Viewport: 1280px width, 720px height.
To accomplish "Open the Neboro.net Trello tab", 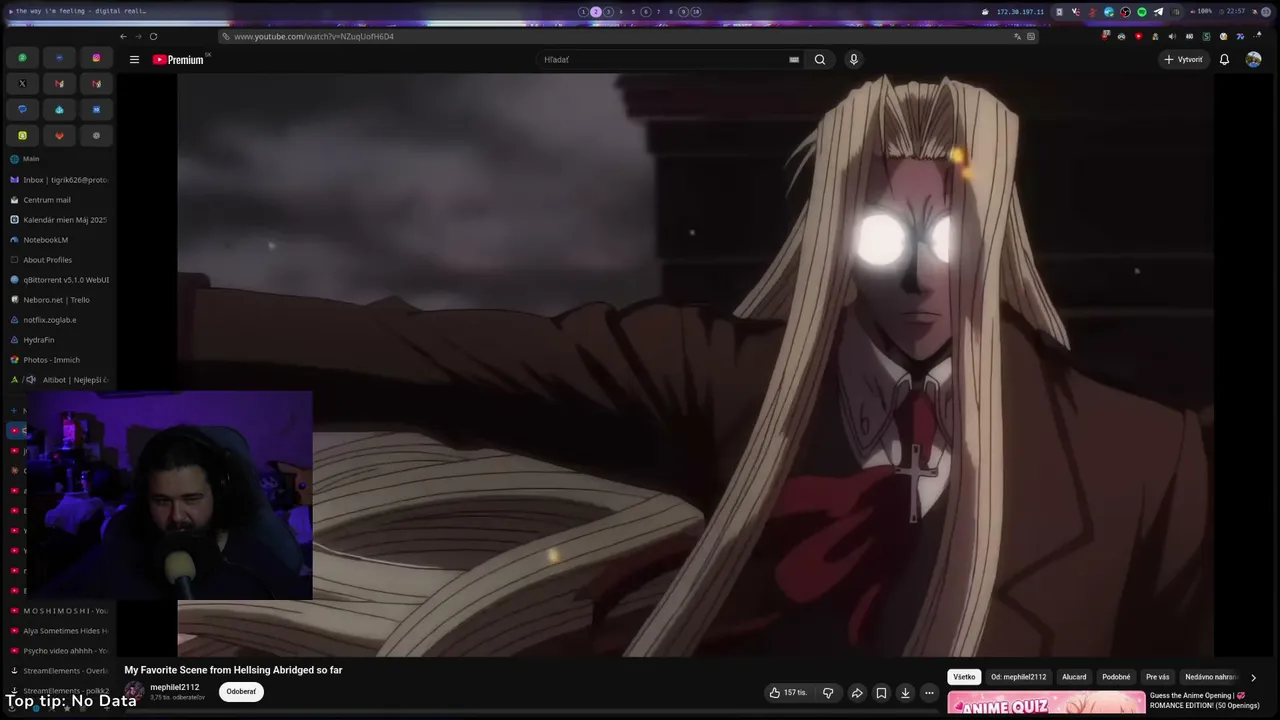I will point(60,300).
